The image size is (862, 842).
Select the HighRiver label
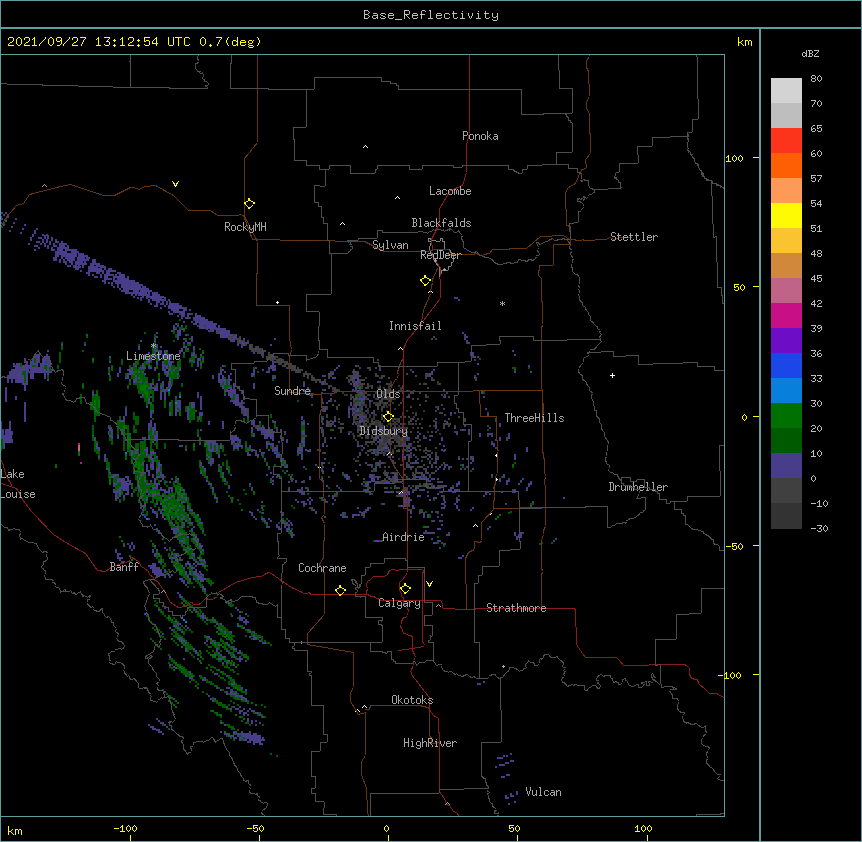coord(430,743)
